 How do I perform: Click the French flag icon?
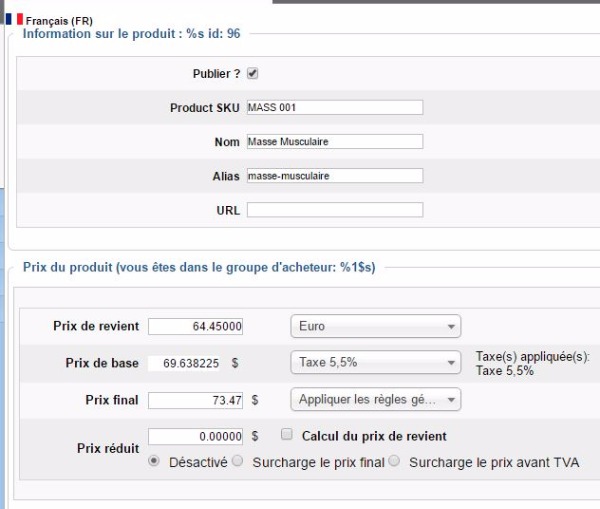pyautogui.click(x=14, y=19)
